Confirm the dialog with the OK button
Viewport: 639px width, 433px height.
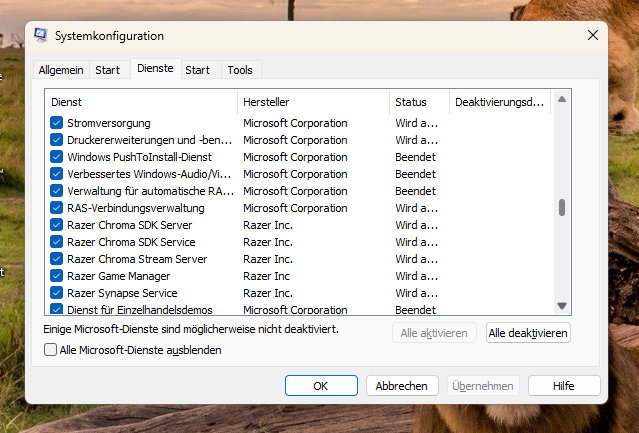pos(321,385)
